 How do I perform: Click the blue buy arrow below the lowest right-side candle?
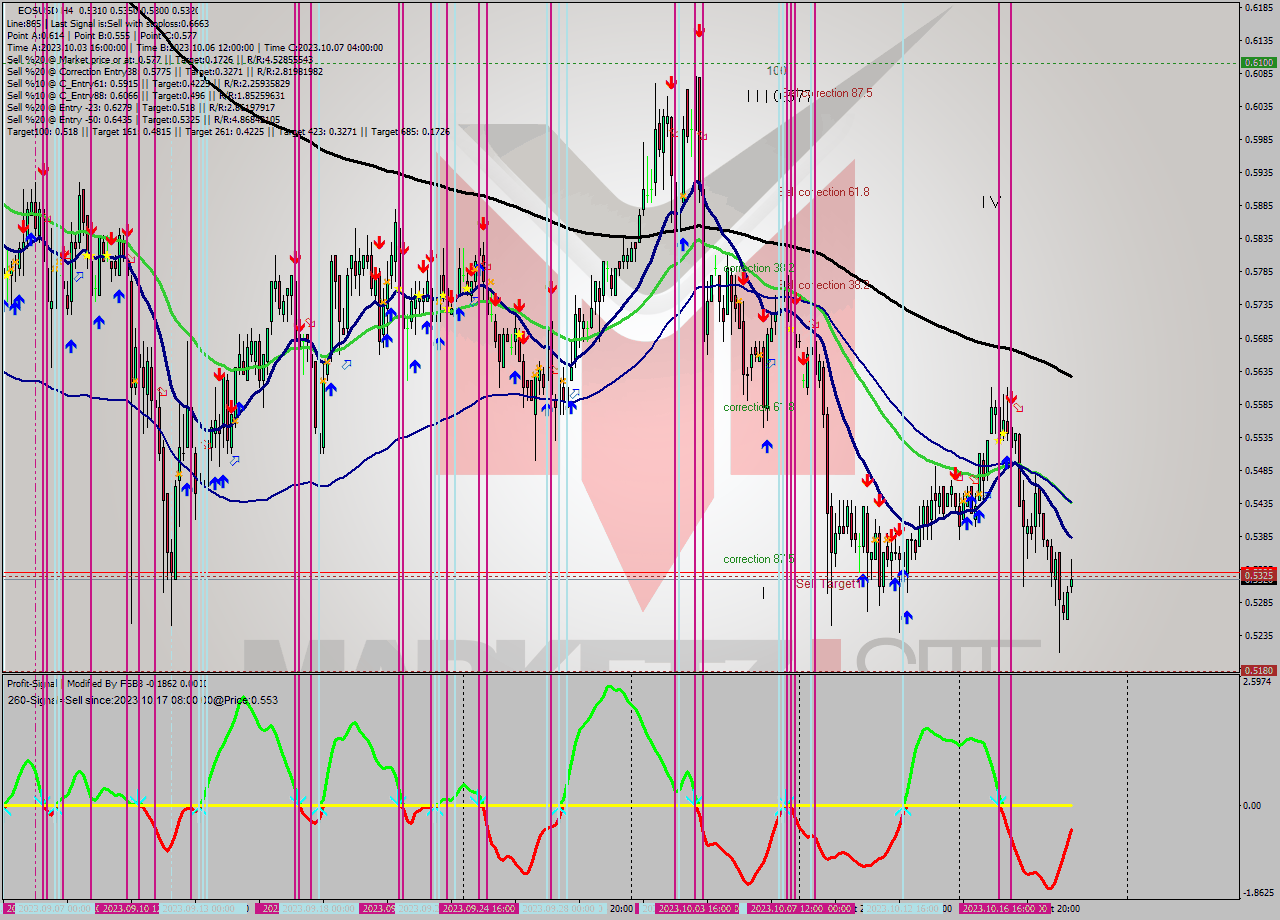coord(907,617)
